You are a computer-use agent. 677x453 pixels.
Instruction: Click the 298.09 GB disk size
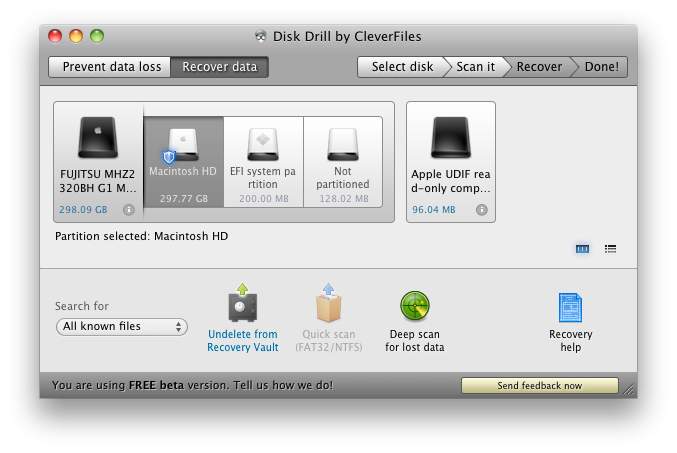pos(83,210)
